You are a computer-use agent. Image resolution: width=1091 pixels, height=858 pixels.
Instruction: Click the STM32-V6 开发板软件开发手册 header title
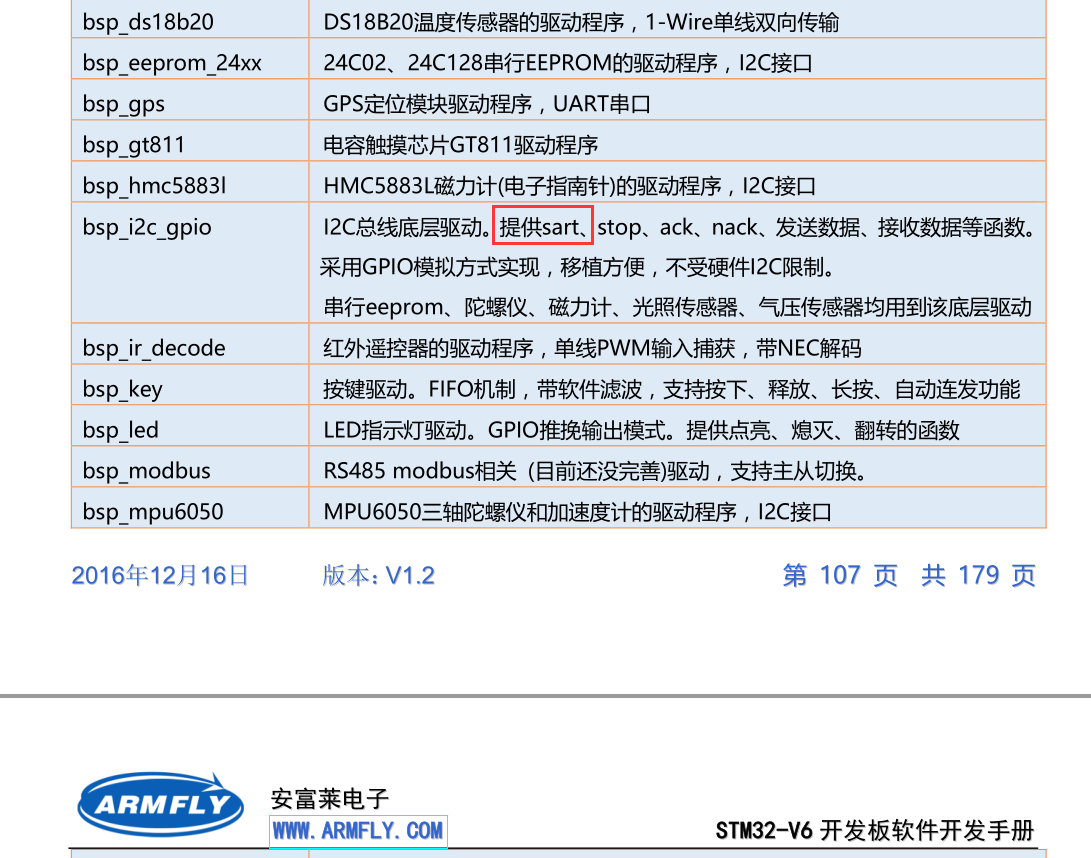(875, 831)
